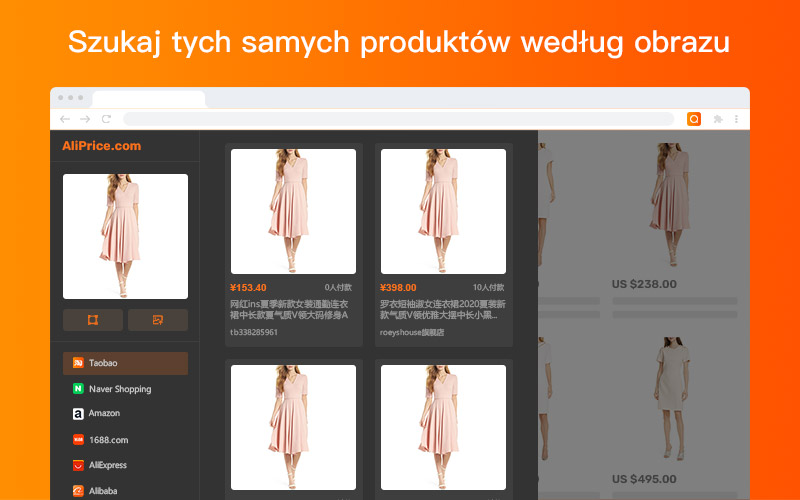The image size is (800, 500).
Task: Click the Alibaba icon
Action: [x=78, y=491]
